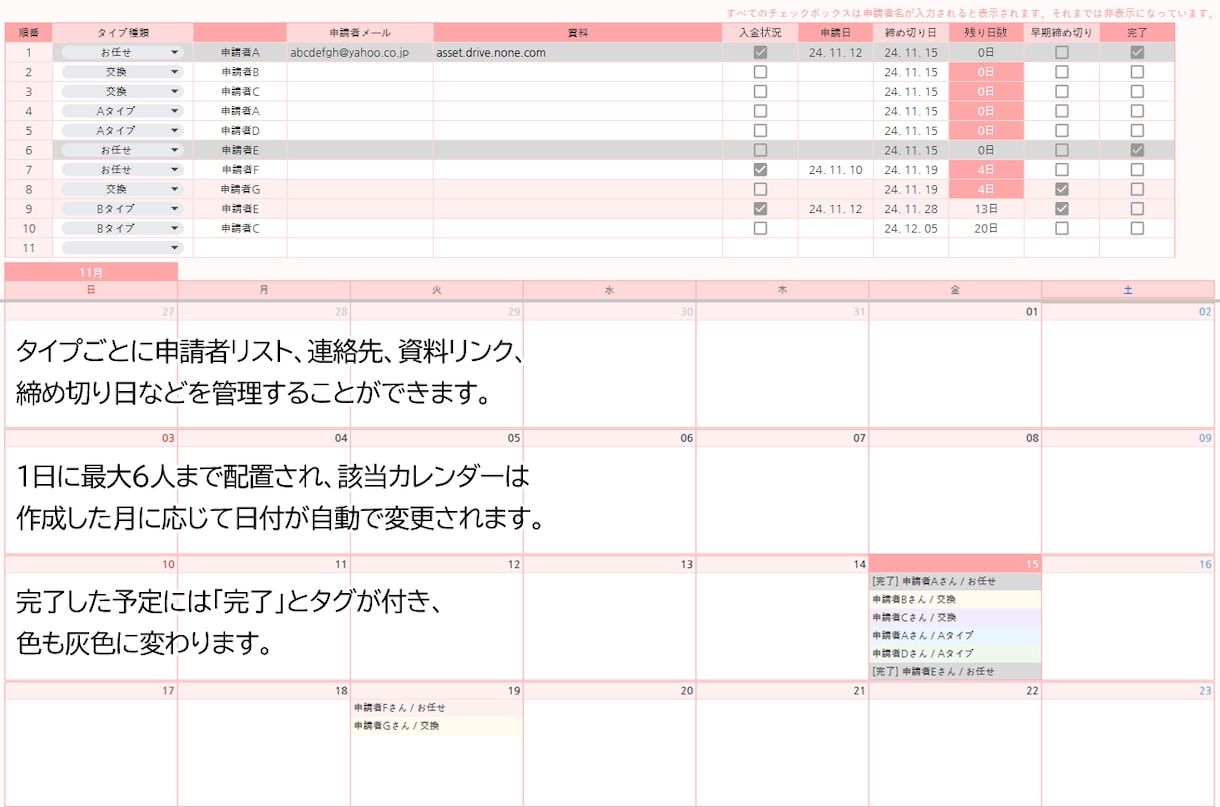Select applicant name cell 申請者F
This screenshot has height=807, width=1220.
coord(240,169)
